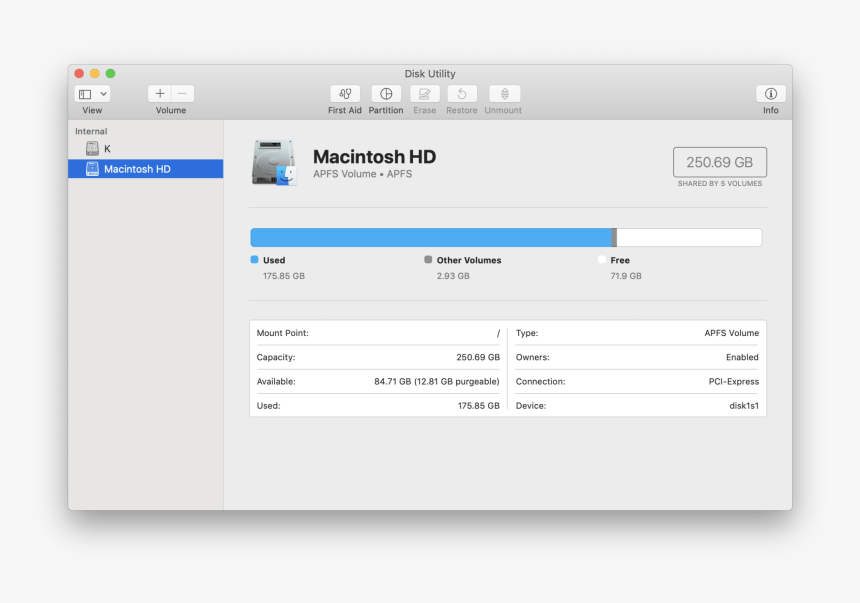Unmount the selected volume
This screenshot has width=860, height=603.
[503, 97]
